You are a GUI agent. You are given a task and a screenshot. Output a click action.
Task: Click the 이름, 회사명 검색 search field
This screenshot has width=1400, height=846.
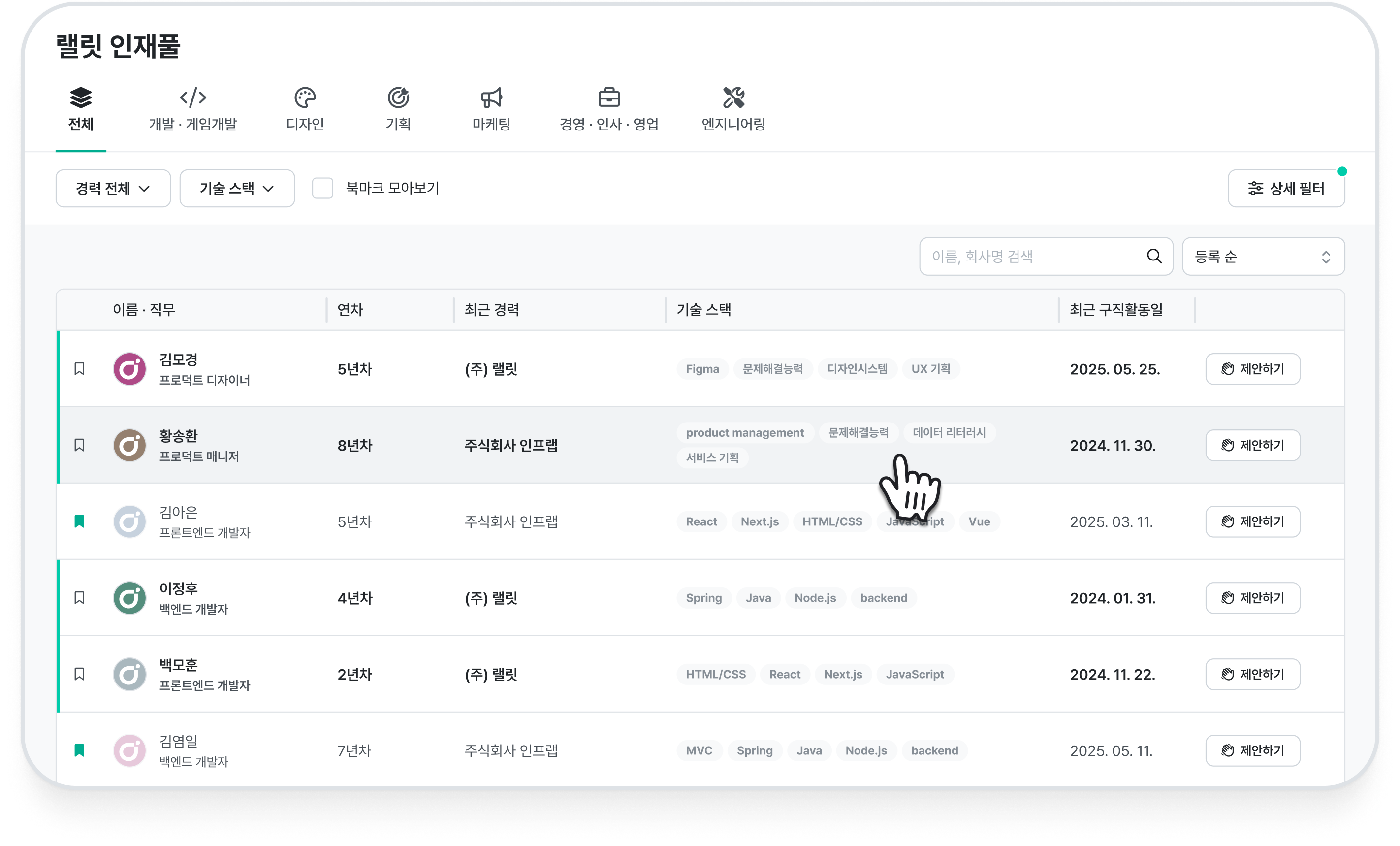[x=1046, y=257]
